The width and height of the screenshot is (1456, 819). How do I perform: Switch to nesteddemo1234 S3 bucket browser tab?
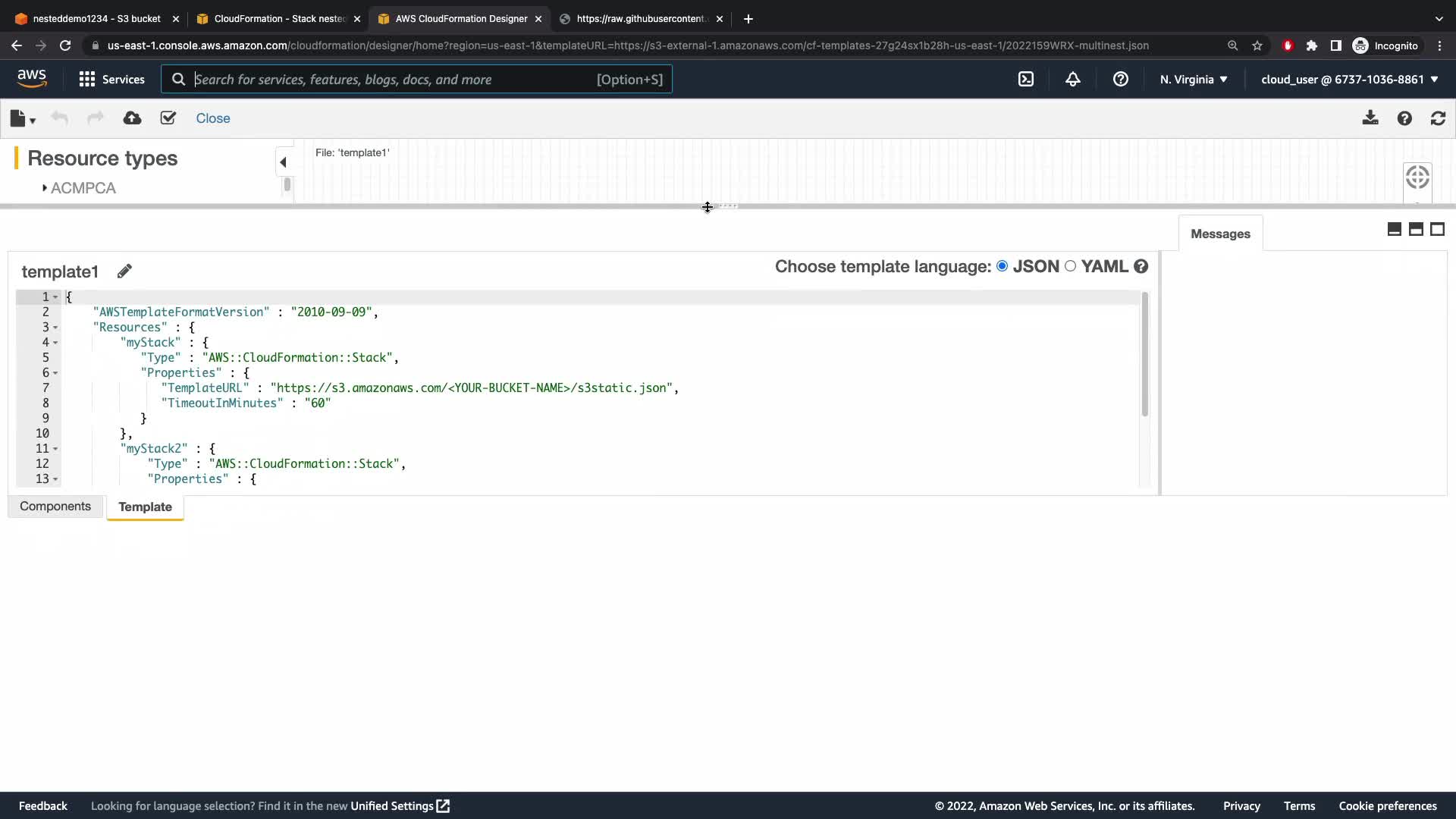tap(96, 18)
